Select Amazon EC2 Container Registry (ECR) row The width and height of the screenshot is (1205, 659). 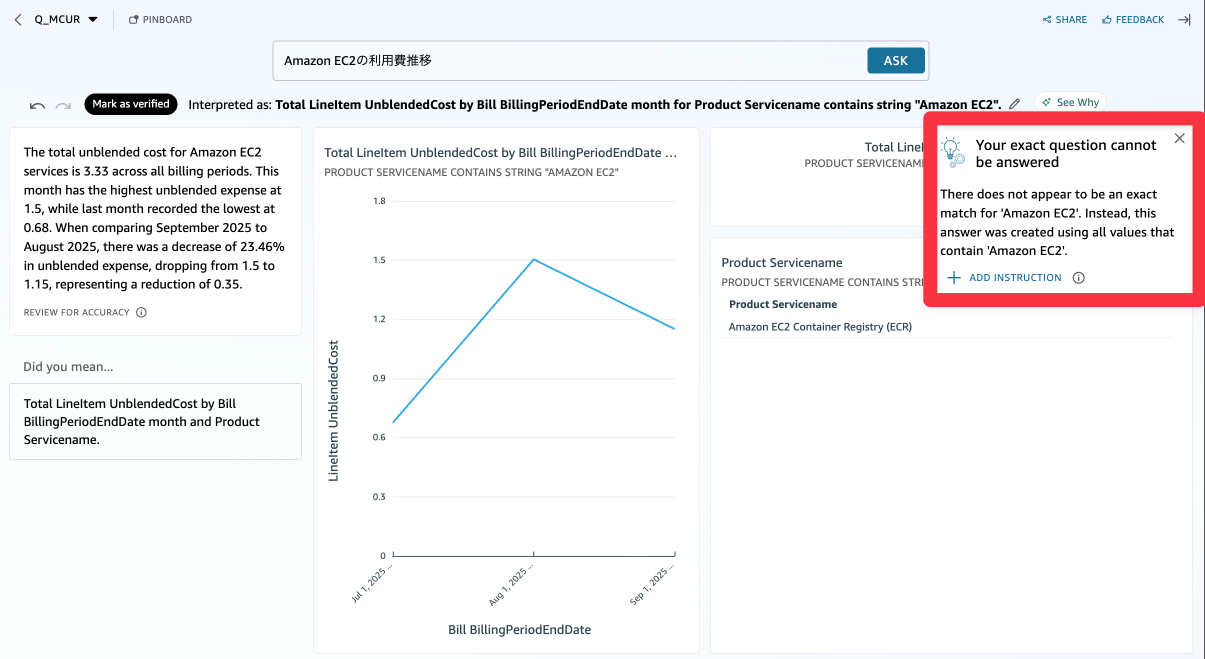pyautogui.click(x=946, y=326)
